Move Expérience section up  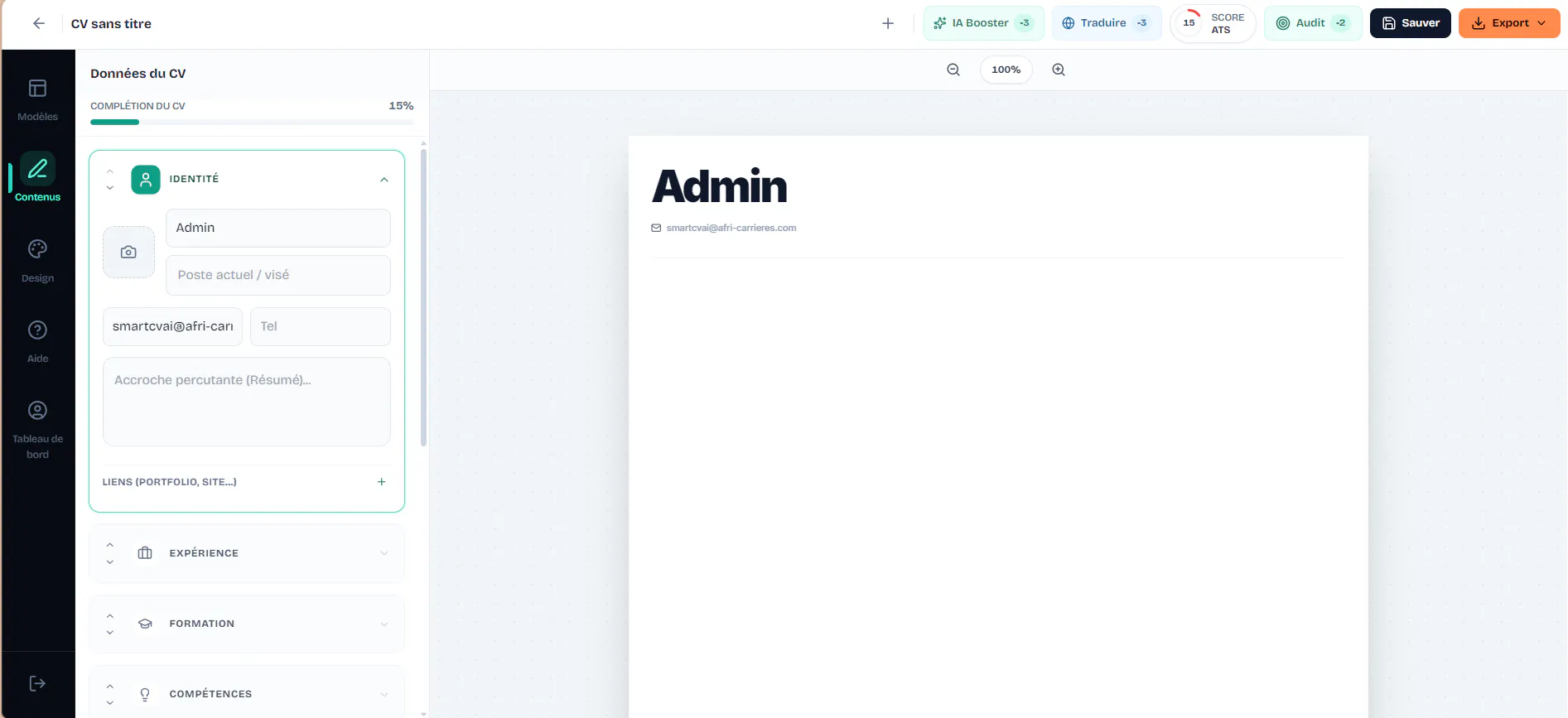tap(110, 545)
